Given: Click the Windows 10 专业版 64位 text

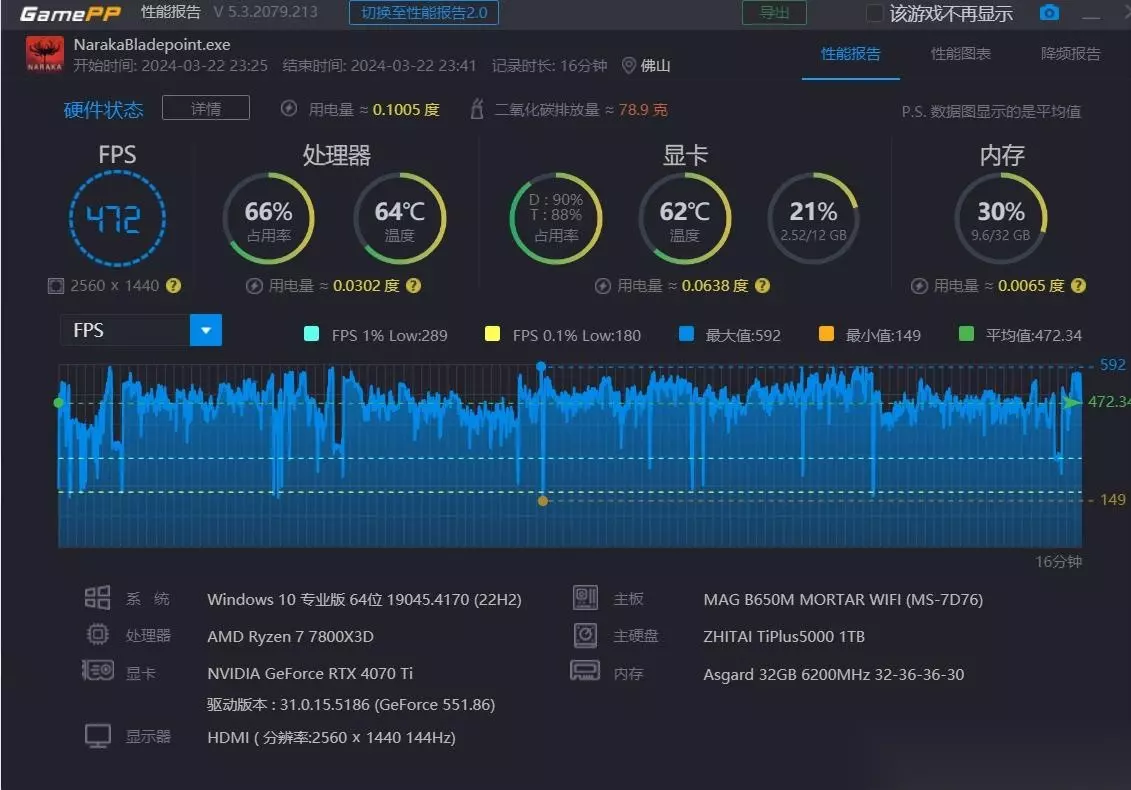Looking at the screenshot, I should pyautogui.click(x=364, y=600).
